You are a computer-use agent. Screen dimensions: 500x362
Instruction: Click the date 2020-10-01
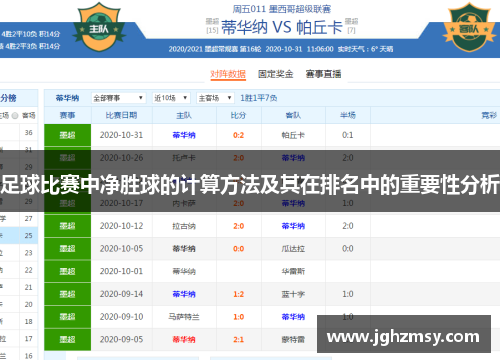121,271
